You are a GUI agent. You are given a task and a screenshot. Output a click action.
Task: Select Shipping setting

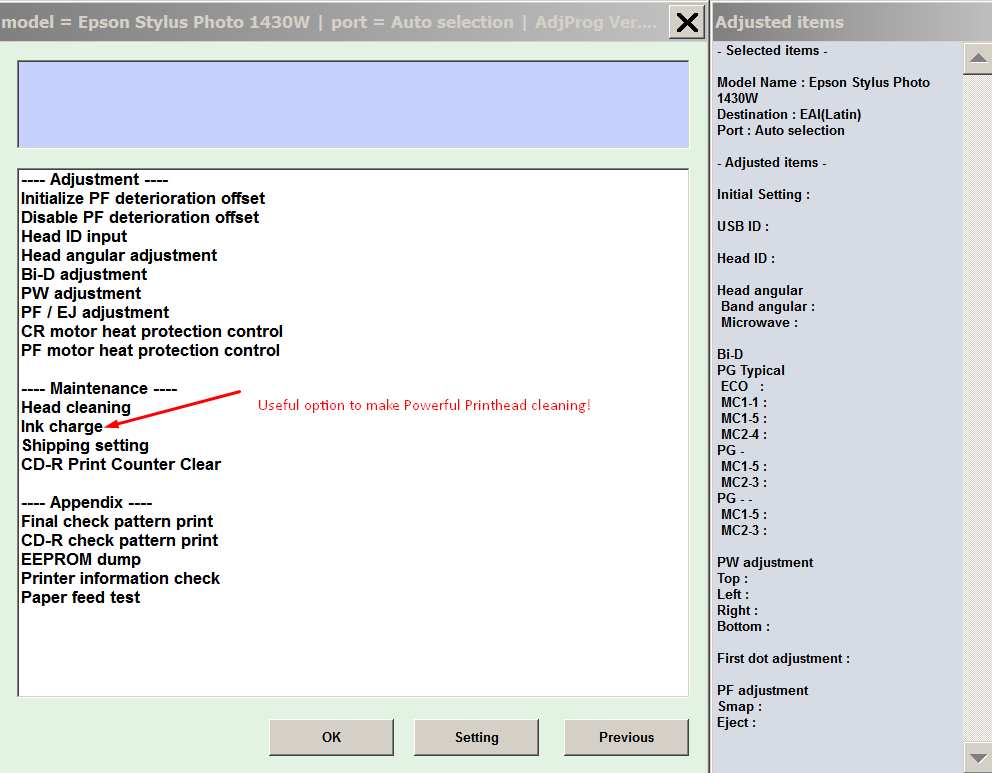coord(85,445)
